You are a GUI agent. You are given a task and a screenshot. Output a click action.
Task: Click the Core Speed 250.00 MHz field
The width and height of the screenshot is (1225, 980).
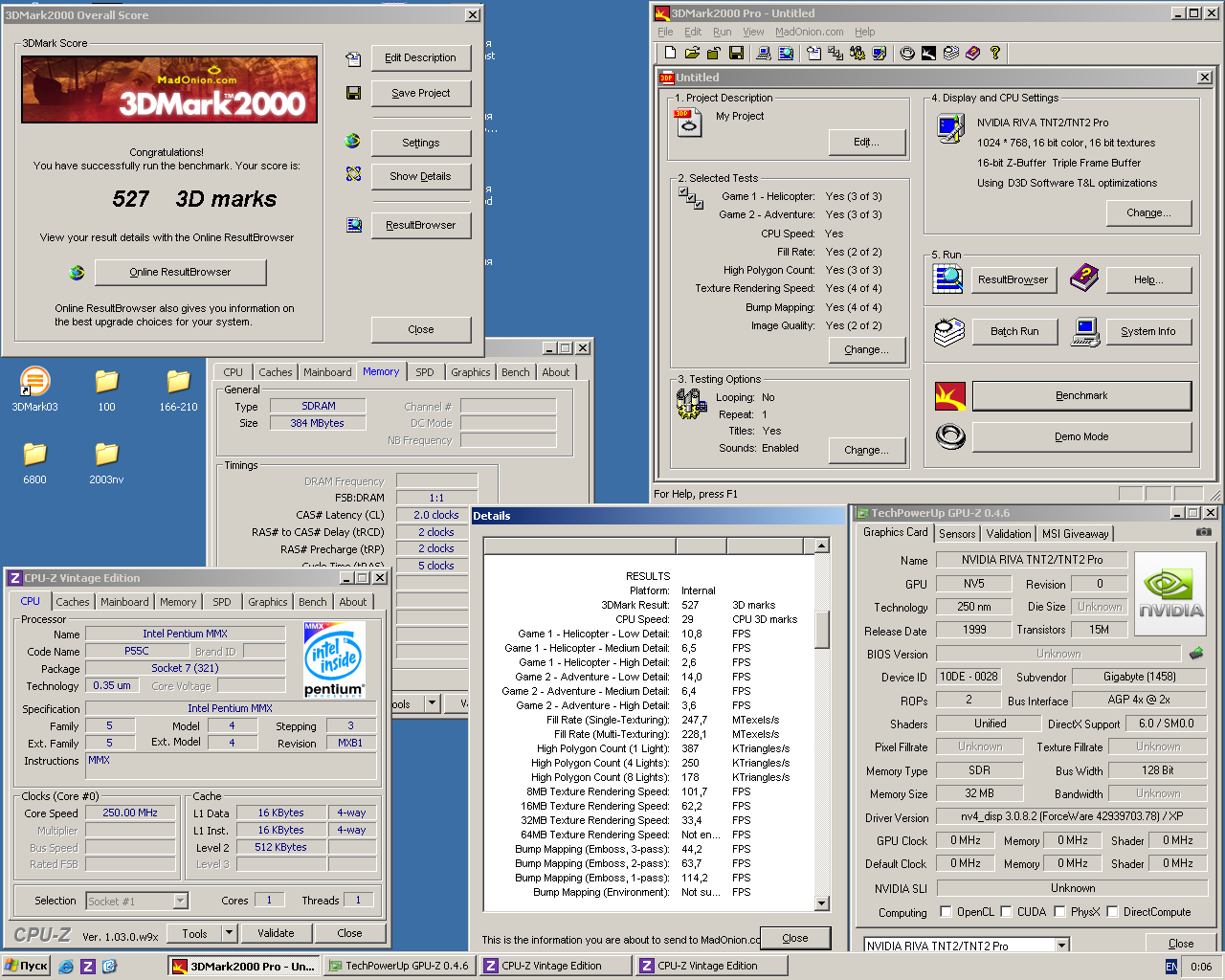130,813
